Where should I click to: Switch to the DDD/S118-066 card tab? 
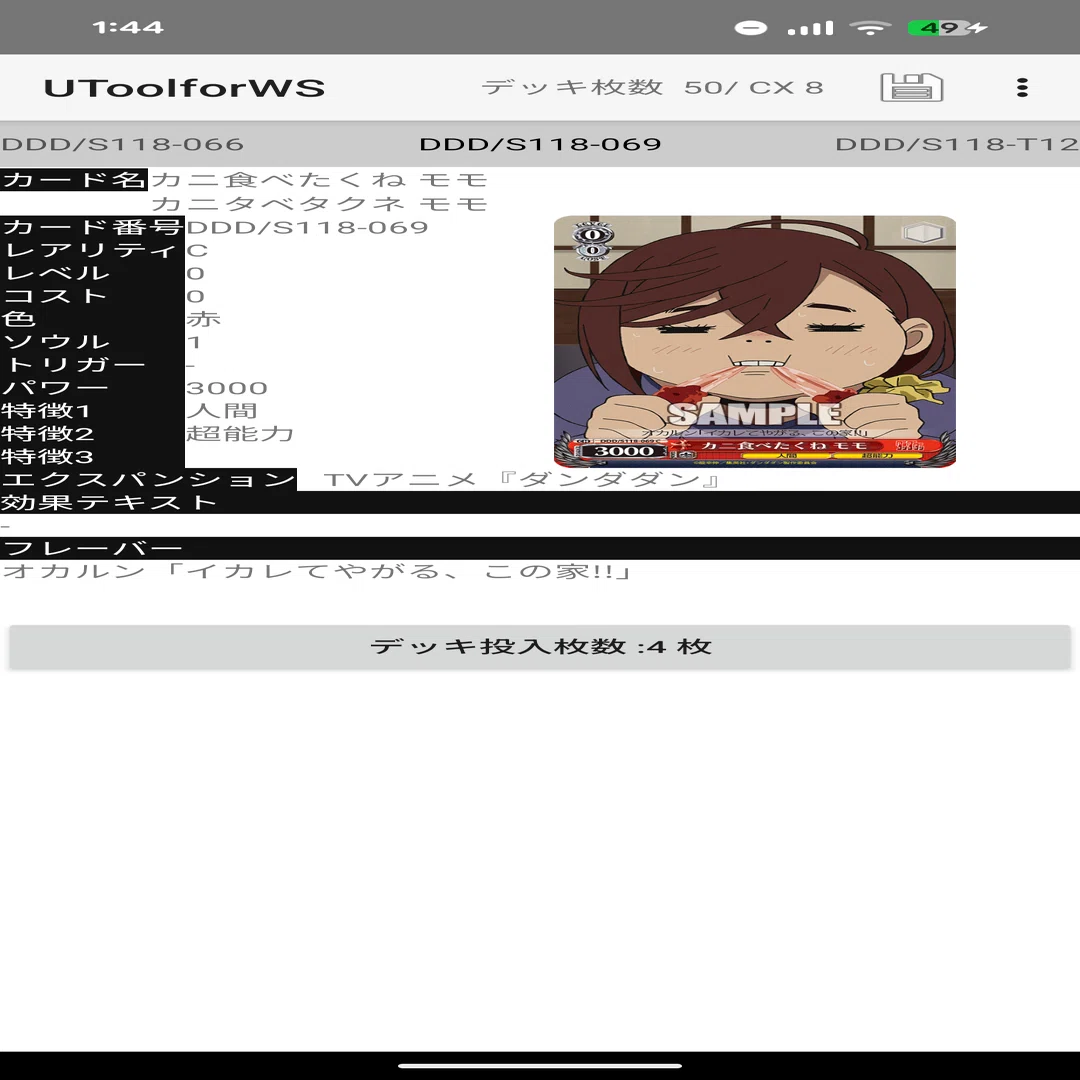tap(123, 144)
